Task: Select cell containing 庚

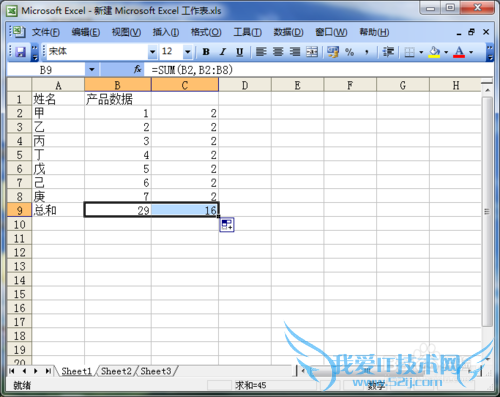Action: [x=58, y=196]
